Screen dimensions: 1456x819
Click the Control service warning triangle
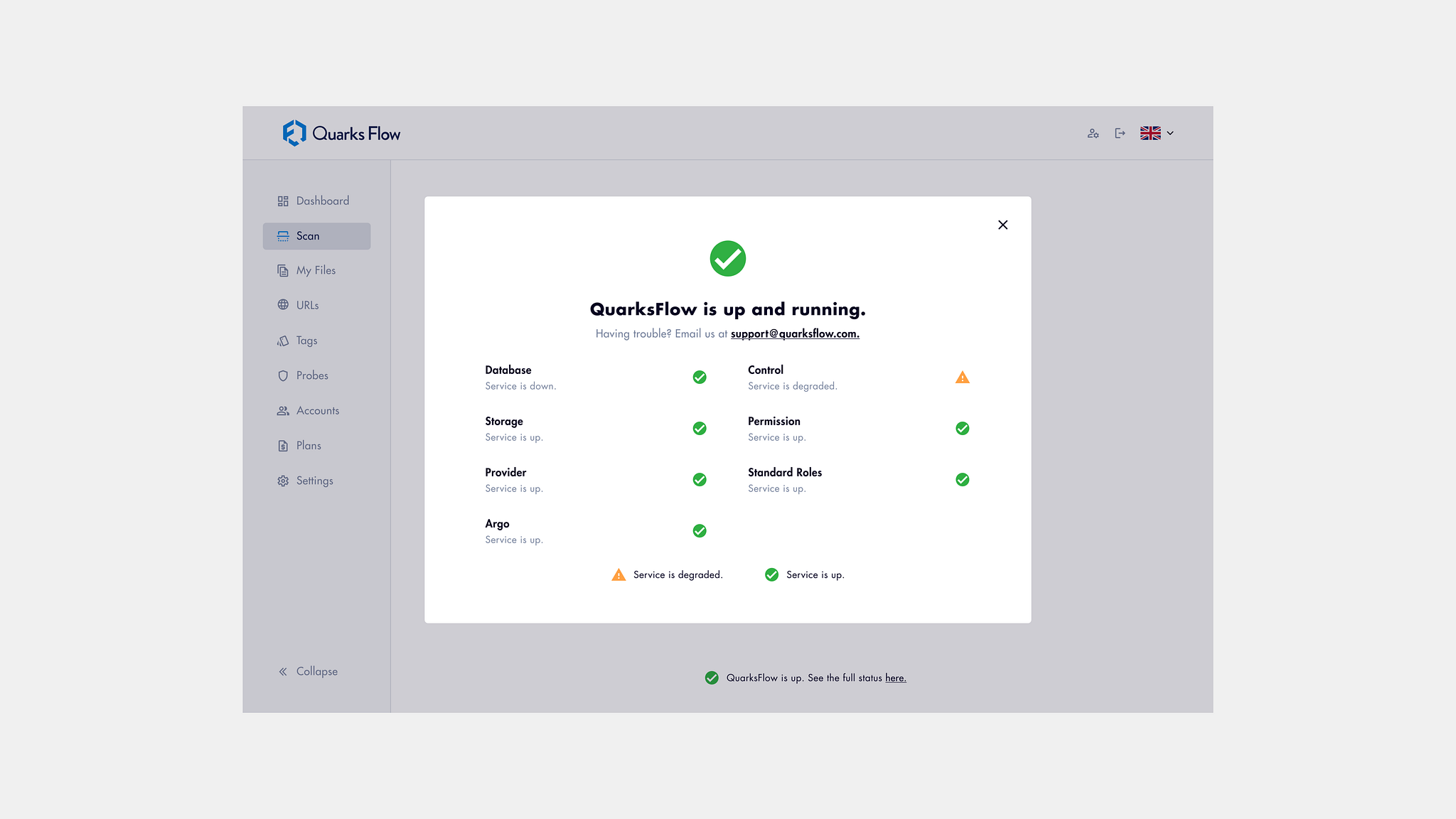pos(962,377)
